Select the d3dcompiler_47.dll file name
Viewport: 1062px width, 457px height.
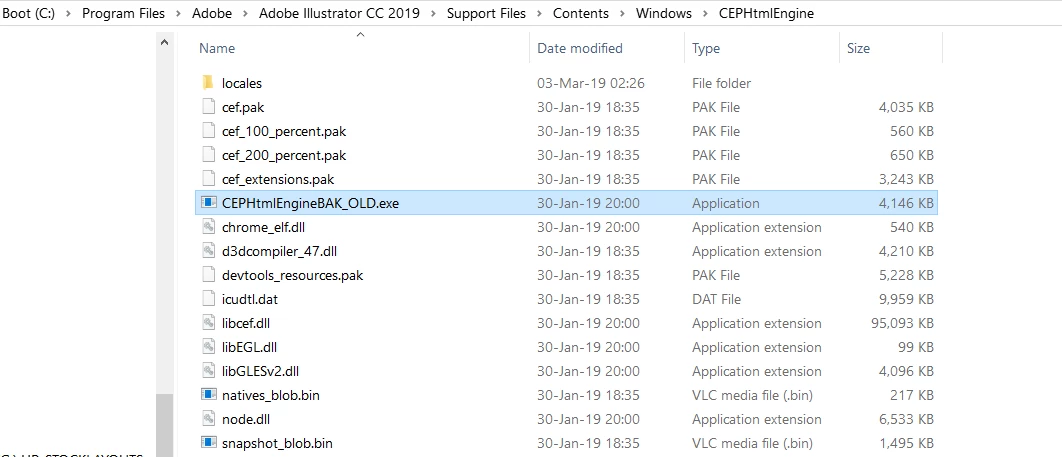tap(279, 251)
